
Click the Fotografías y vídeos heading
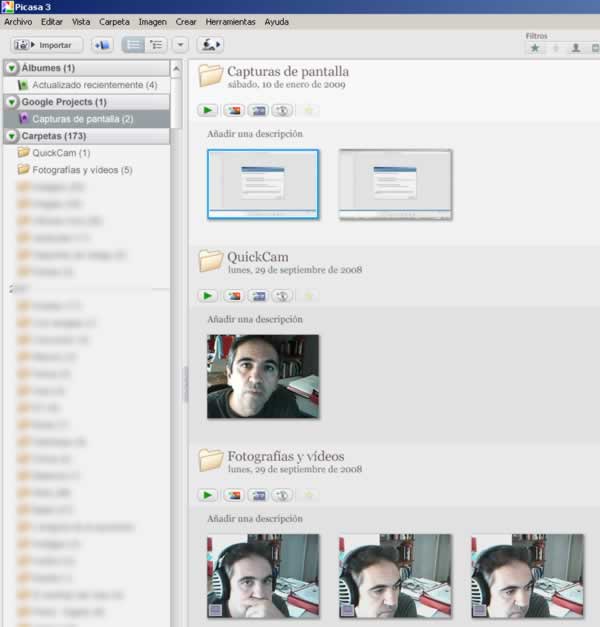(286, 456)
